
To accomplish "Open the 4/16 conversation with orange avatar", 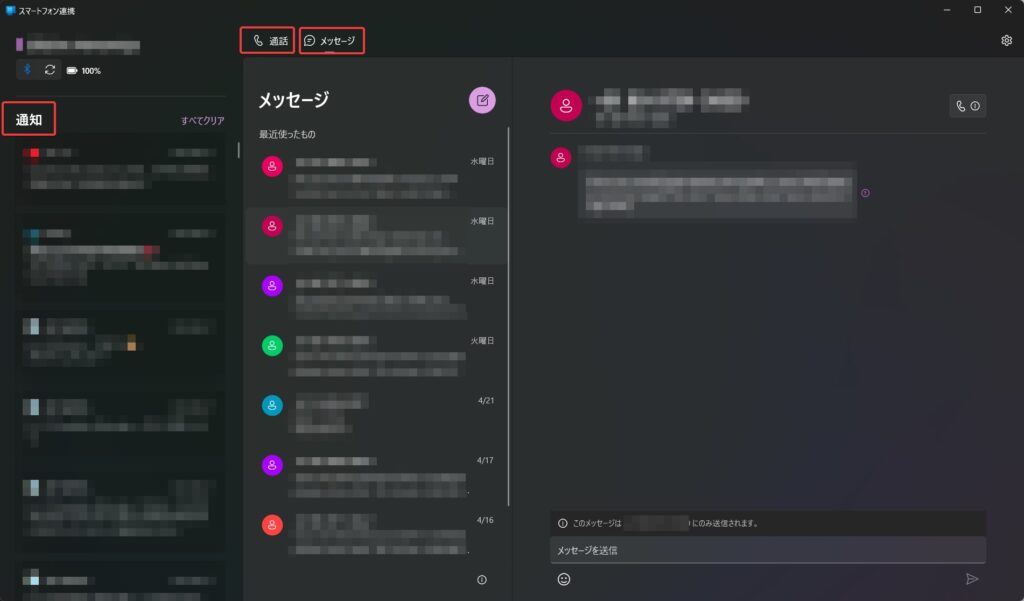I will point(377,535).
